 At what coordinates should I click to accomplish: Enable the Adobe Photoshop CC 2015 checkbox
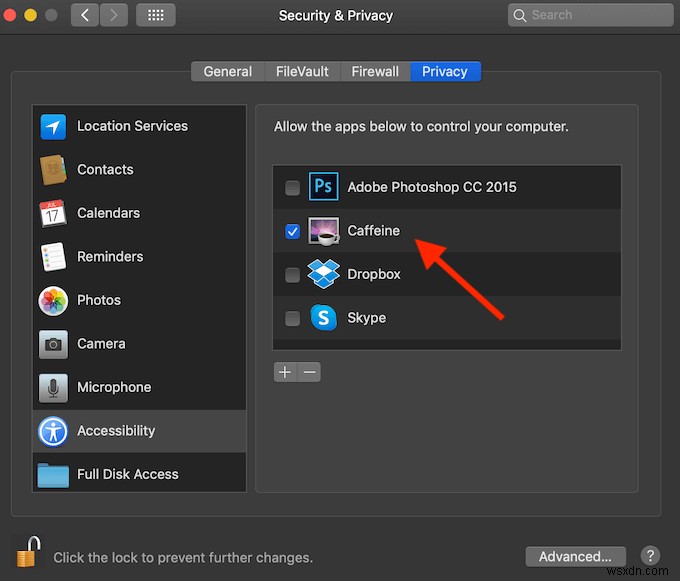click(292, 187)
